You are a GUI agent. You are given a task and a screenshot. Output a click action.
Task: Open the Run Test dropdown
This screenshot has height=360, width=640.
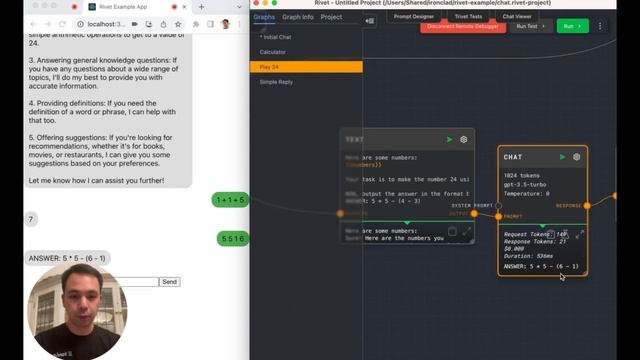[531, 26]
